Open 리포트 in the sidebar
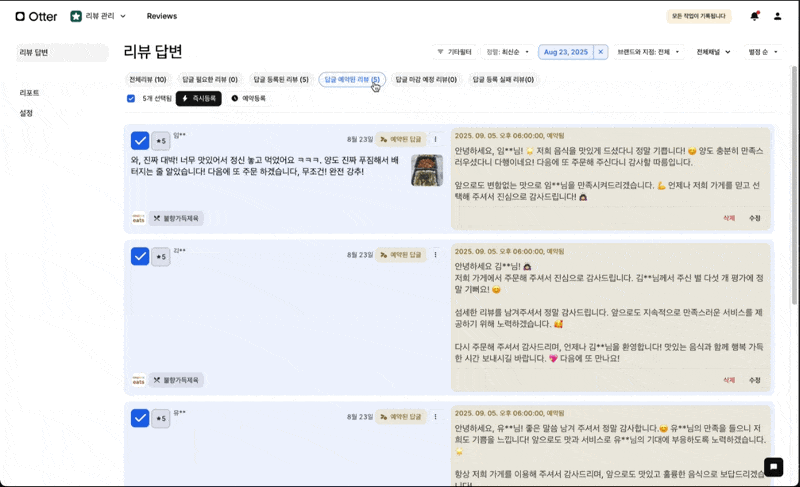 (x=29, y=93)
